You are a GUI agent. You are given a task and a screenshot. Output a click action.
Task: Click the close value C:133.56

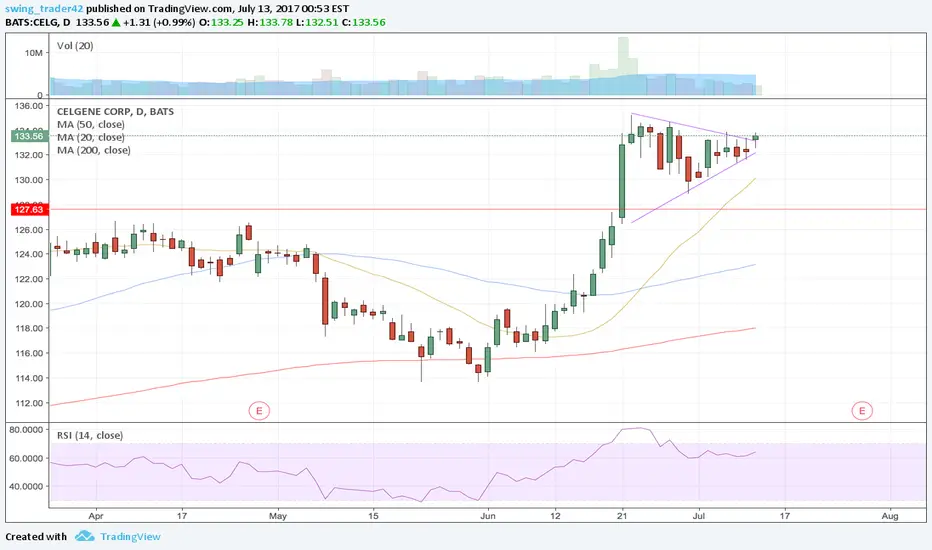(x=363, y=23)
